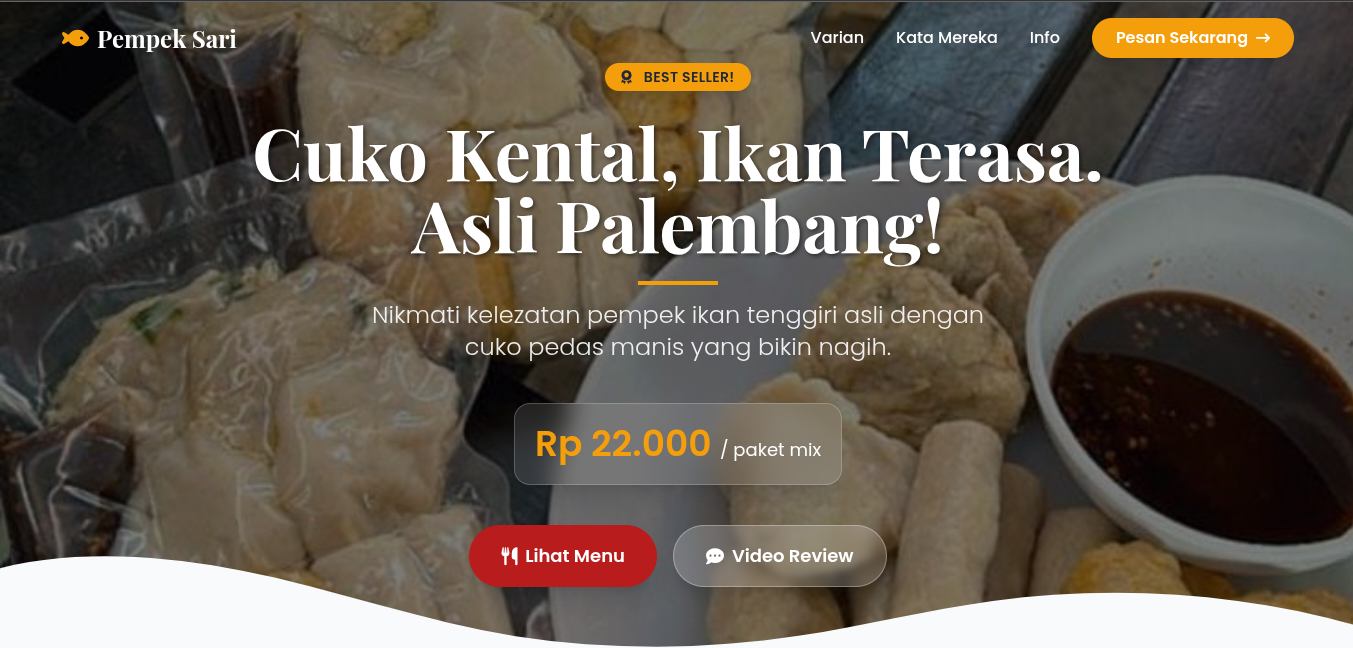Image resolution: width=1353 pixels, height=648 pixels.
Task: Click the award ribbon icon in Best Seller badge
Action: (x=627, y=77)
